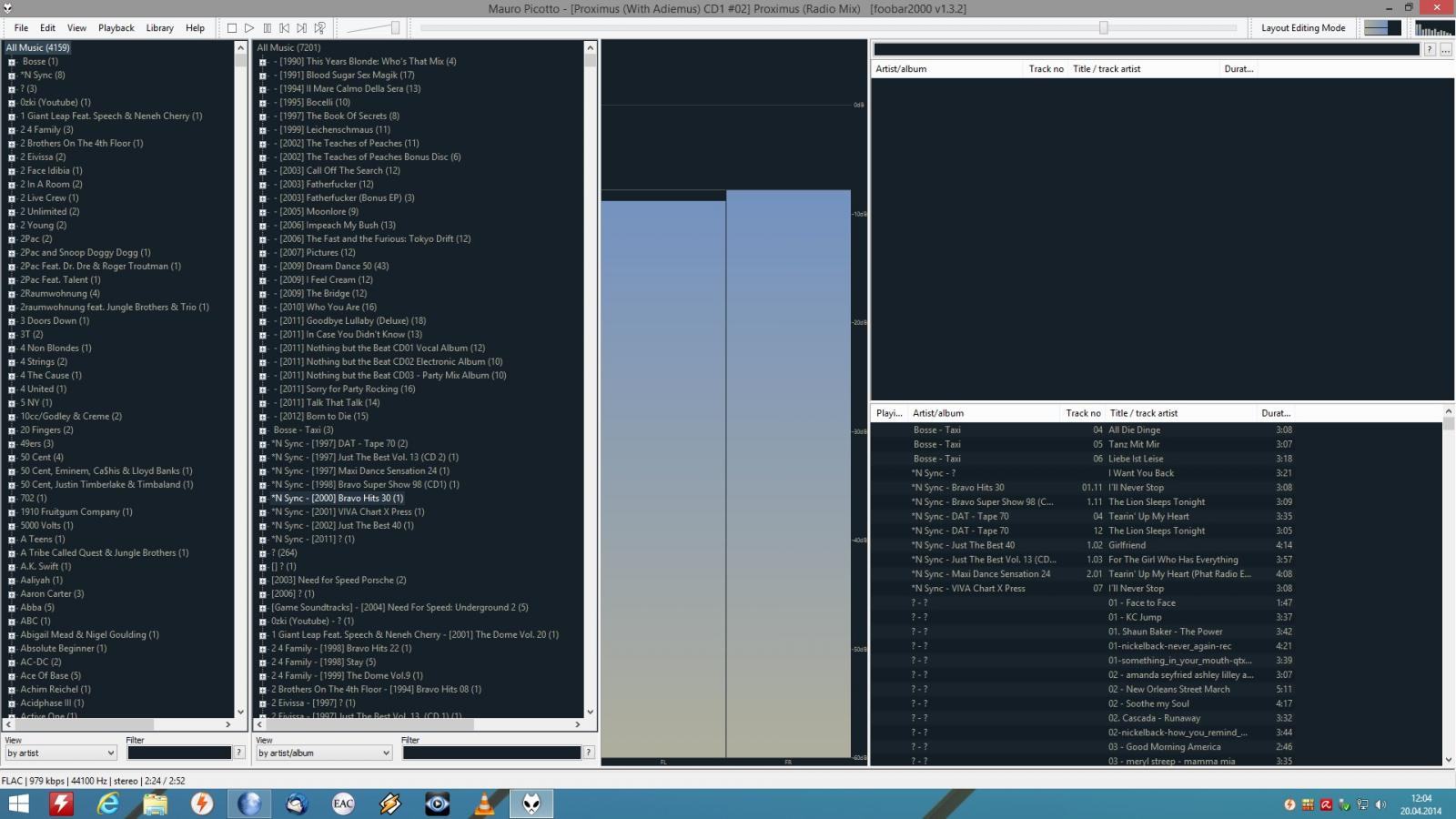This screenshot has height=819, width=1456.
Task: Stop playback with the Stop button
Action: [x=232, y=28]
